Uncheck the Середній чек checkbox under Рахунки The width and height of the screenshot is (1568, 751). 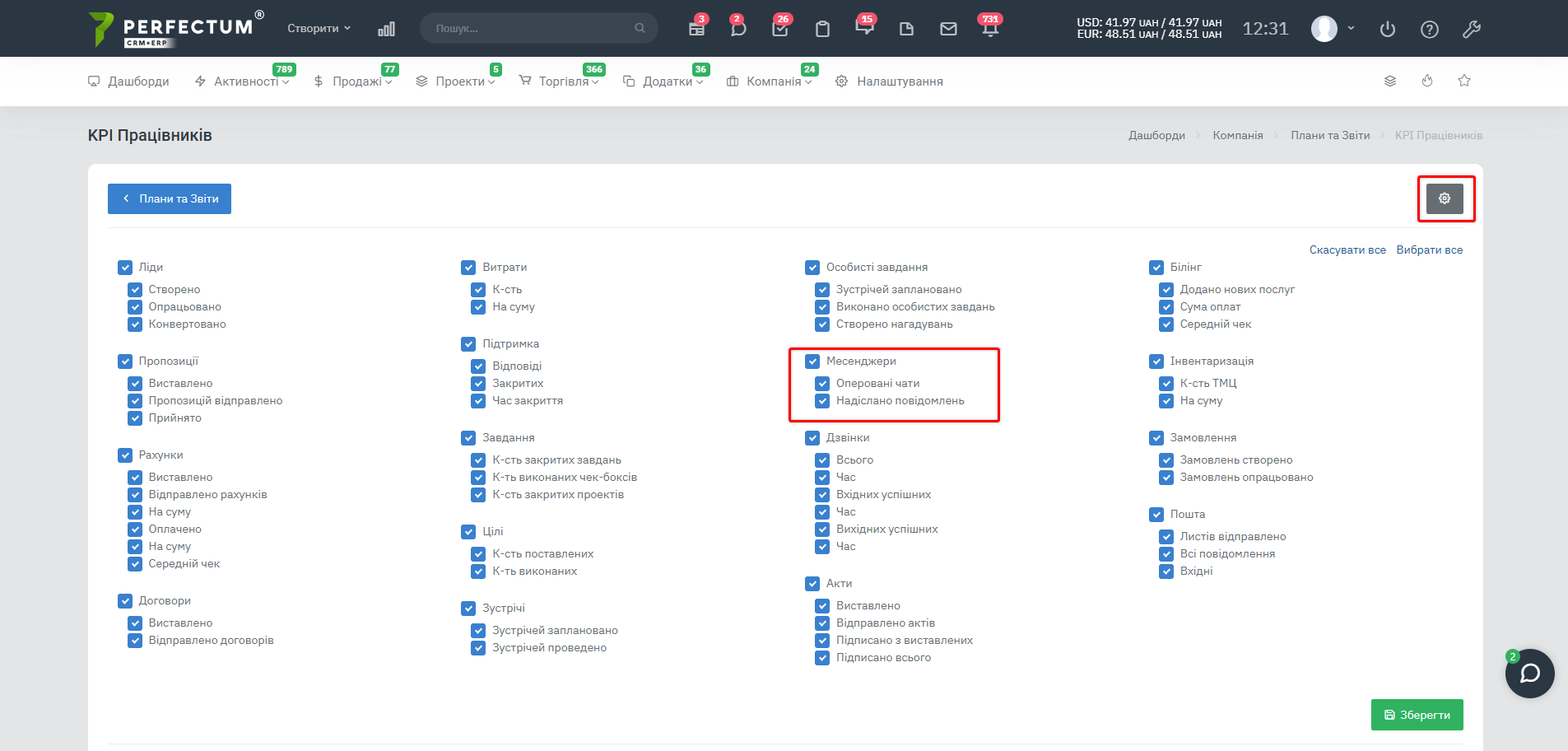(135, 564)
